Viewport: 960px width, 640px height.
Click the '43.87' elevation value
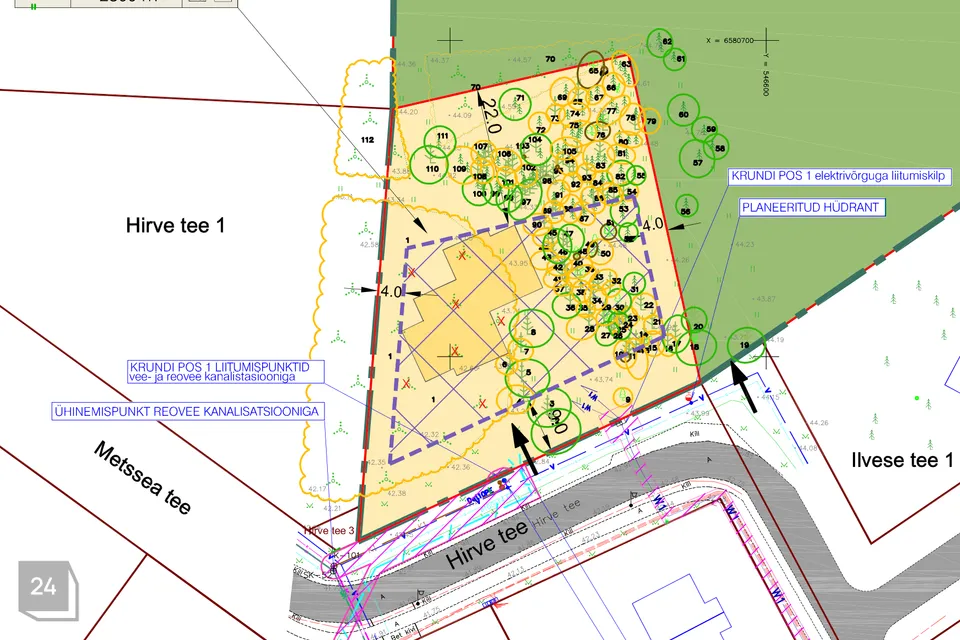tap(766, 299)
